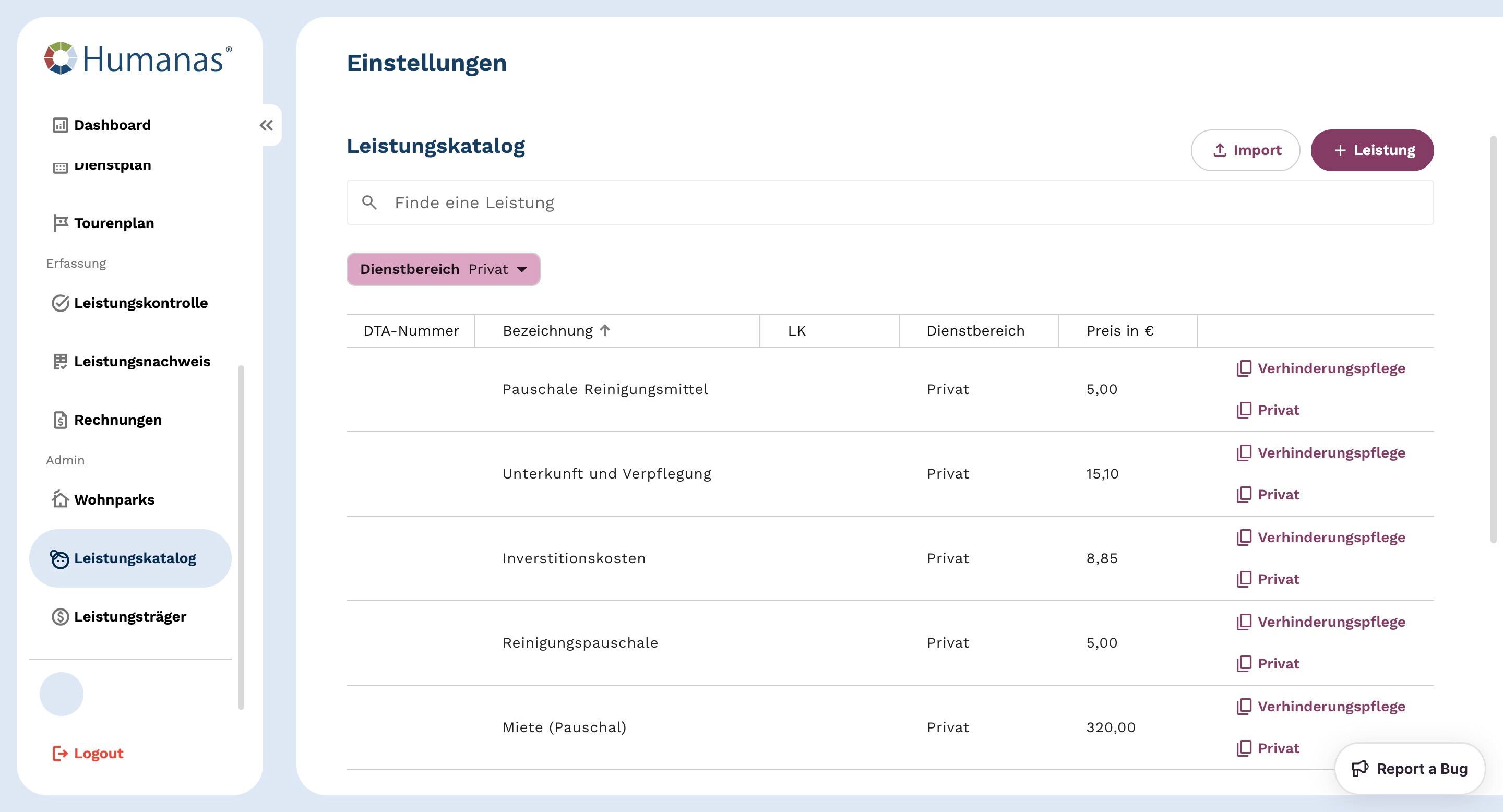Click the Tourenplan flag icon
1503x812 pixels.
click(x=60, y=223)
